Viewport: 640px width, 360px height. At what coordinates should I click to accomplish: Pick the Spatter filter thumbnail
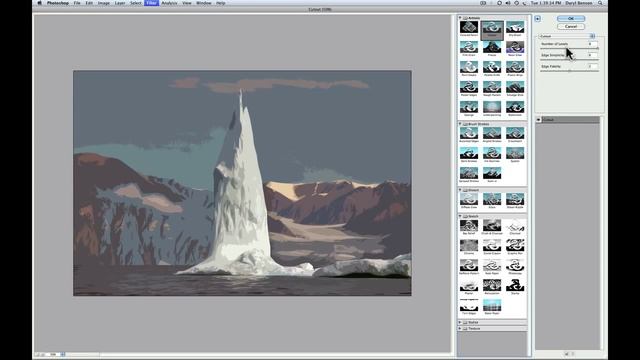coord(515,153)
